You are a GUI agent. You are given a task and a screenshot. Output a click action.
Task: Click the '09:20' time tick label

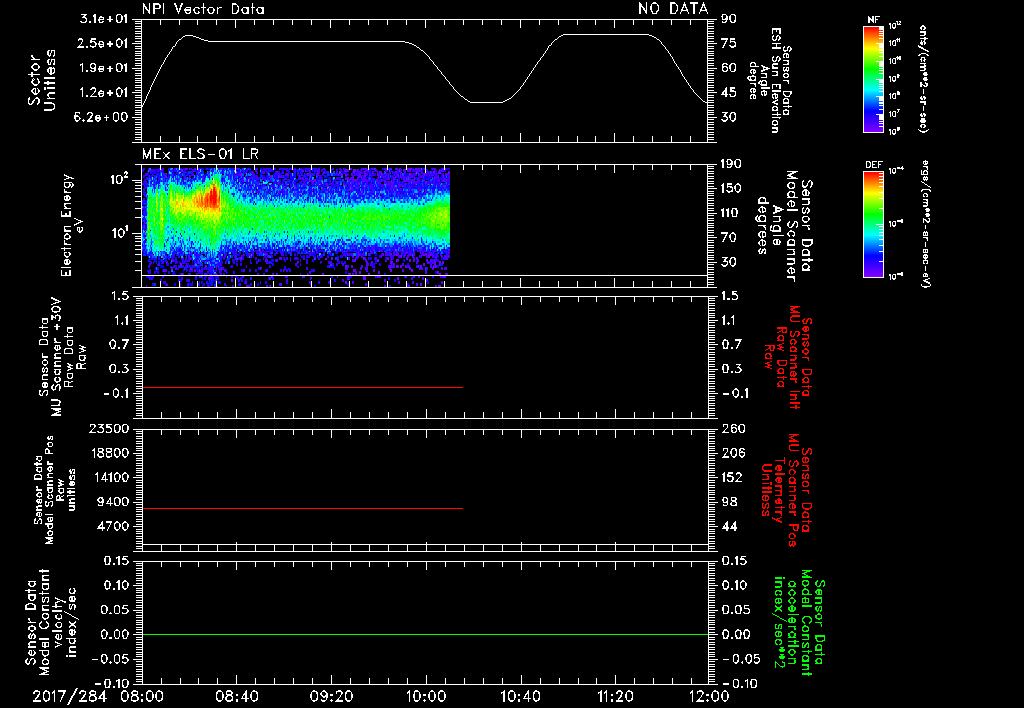coord(332,696)
